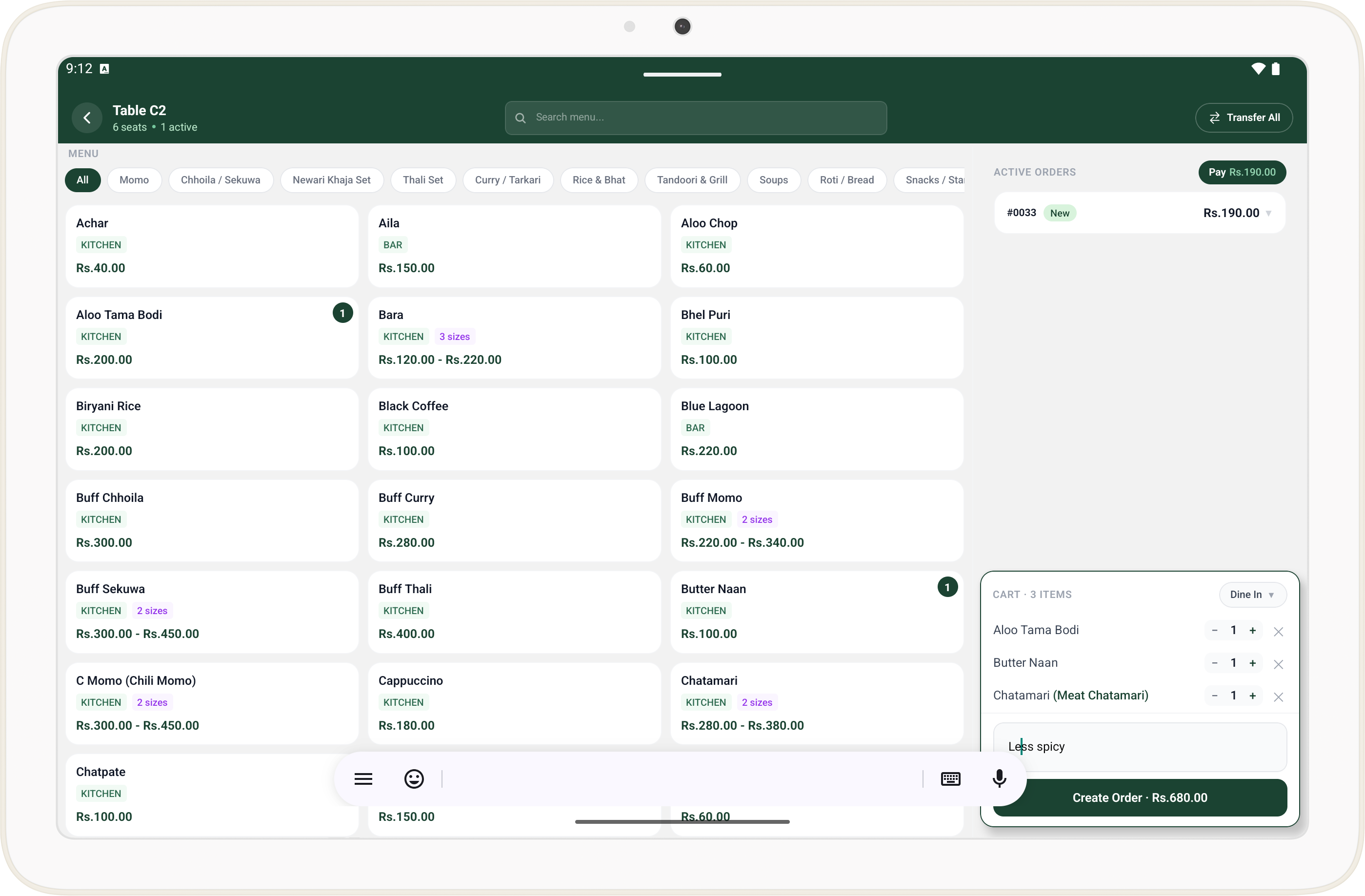Pick Buff Sekuwa item
This screenshot has width=1365, height=896.
[x=212, y=612]
